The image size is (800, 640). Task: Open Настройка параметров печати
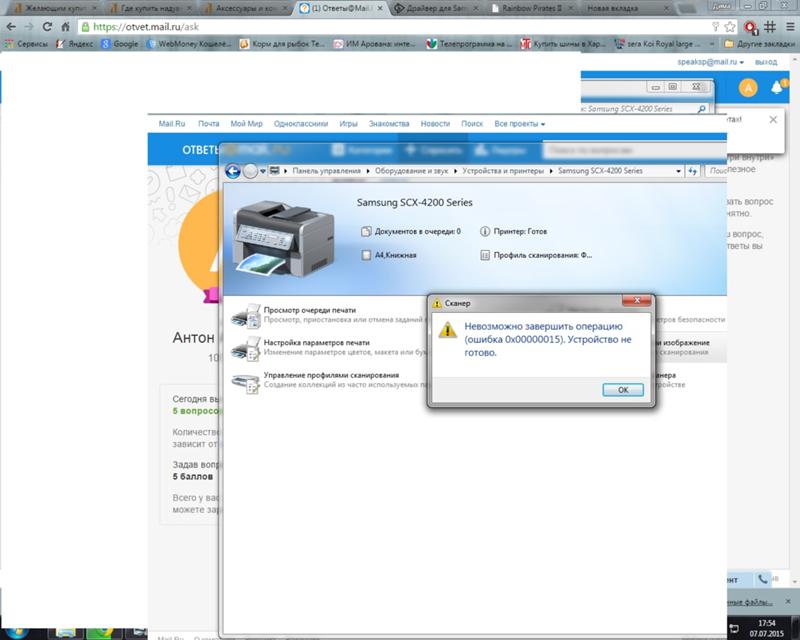click(316, 342)
